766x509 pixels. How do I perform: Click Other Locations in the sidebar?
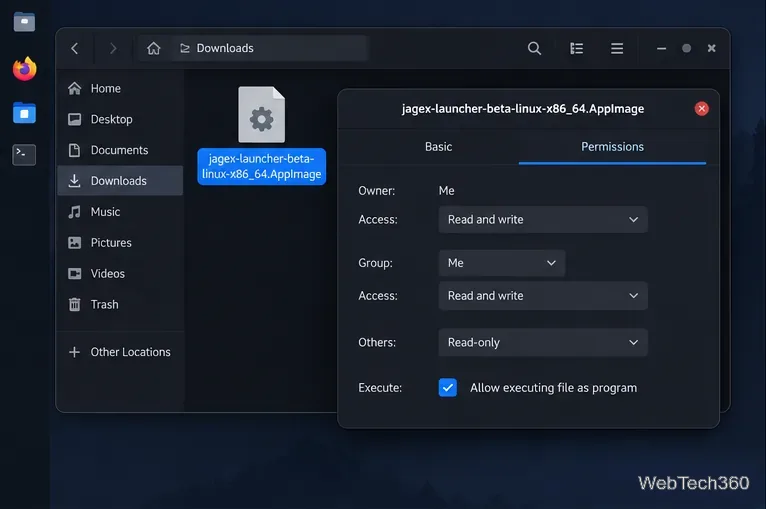tap(120, 352)
